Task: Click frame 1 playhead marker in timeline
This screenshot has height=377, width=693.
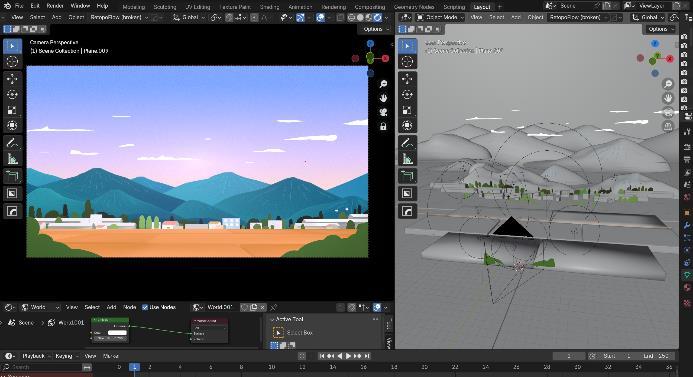Action: point(134,367)
